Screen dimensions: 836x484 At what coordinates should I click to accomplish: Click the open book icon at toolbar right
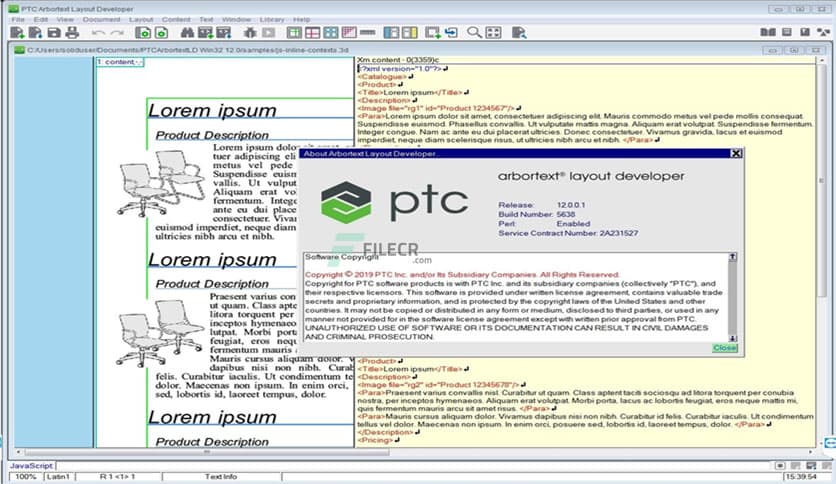point(768,32)
